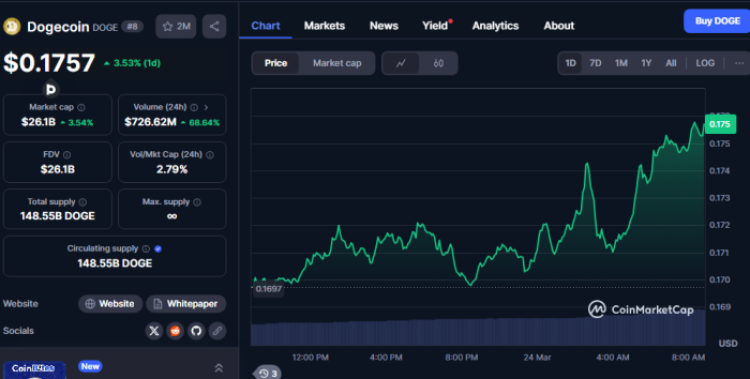Viewport: 750px width, 379px height.
Task: Click the verified circulating supply badge
Action: (158, 249)
